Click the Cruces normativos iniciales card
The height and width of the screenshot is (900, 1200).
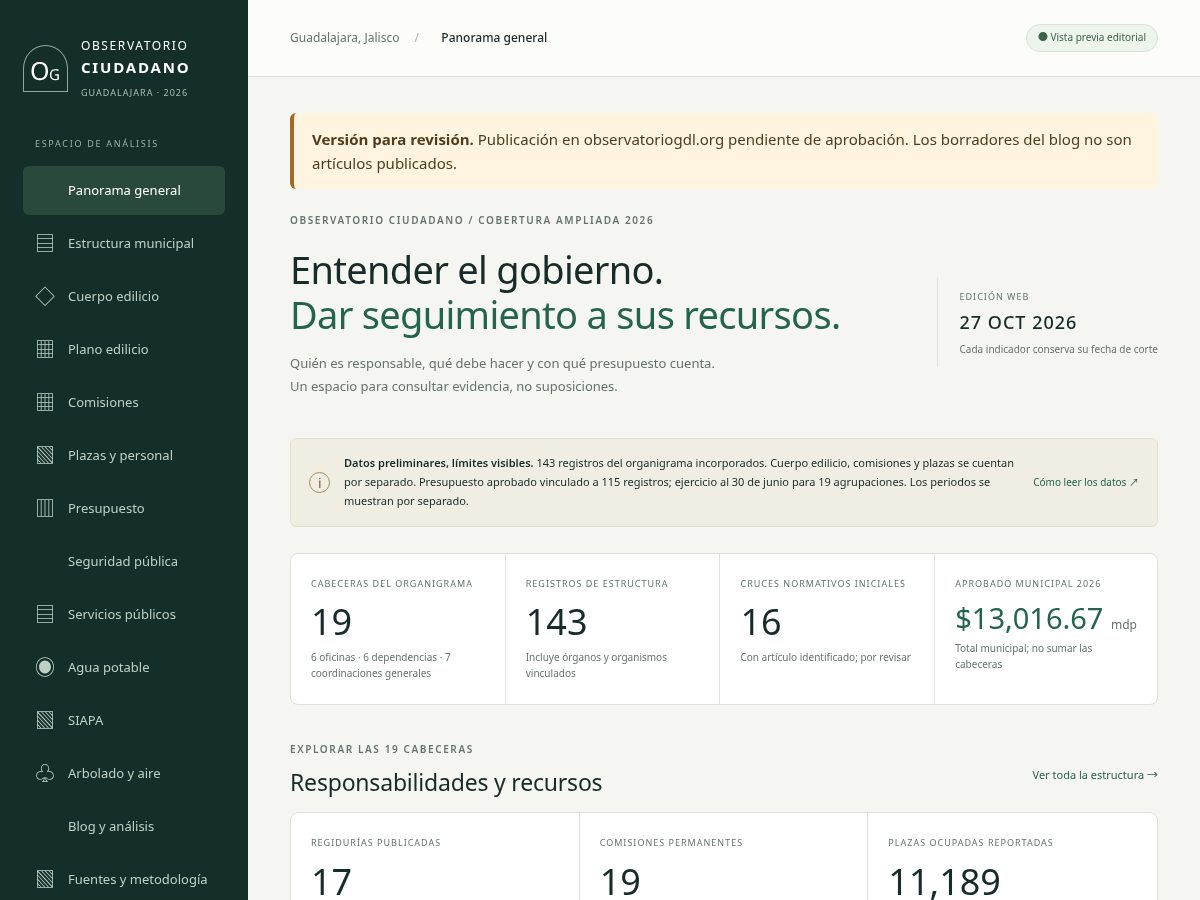point(827,629)
